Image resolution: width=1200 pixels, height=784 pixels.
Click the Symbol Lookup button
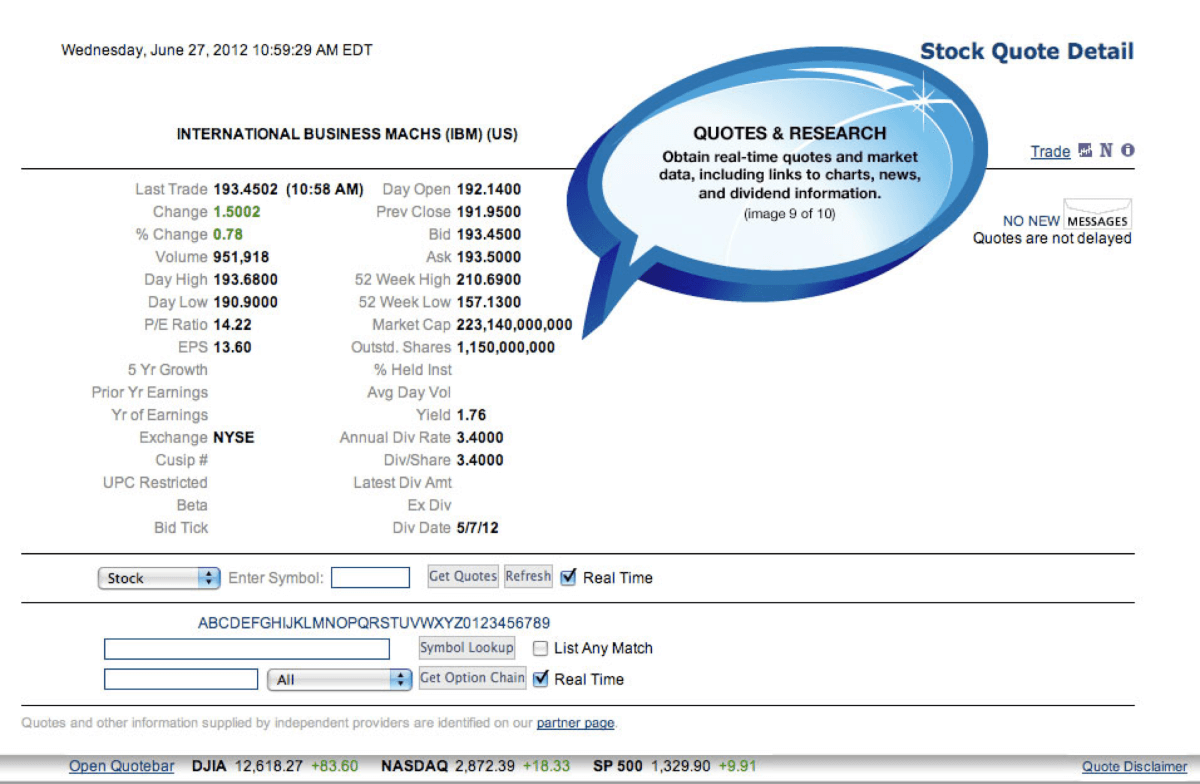click(467, 648)
